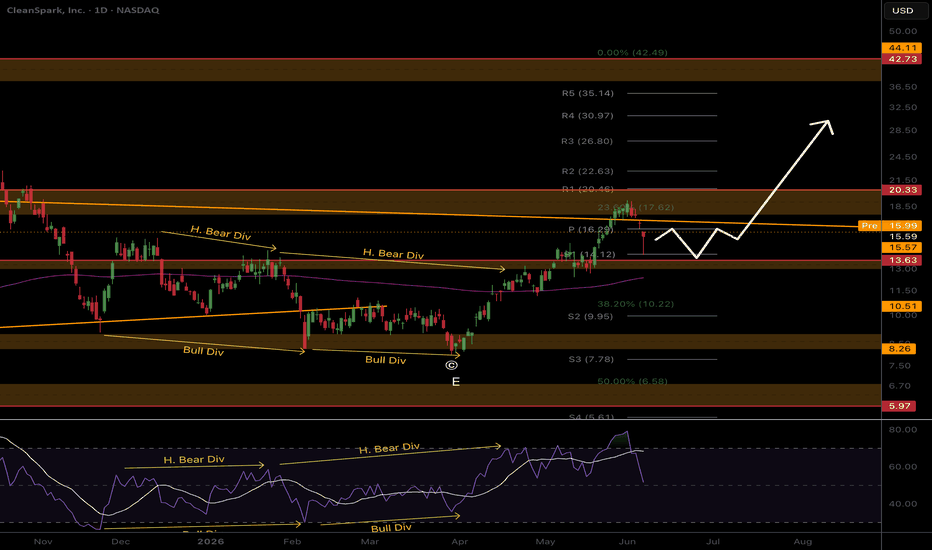932x550 pixels.
Task: Select the 2026 label on time axis
Action: coord(210,542)
